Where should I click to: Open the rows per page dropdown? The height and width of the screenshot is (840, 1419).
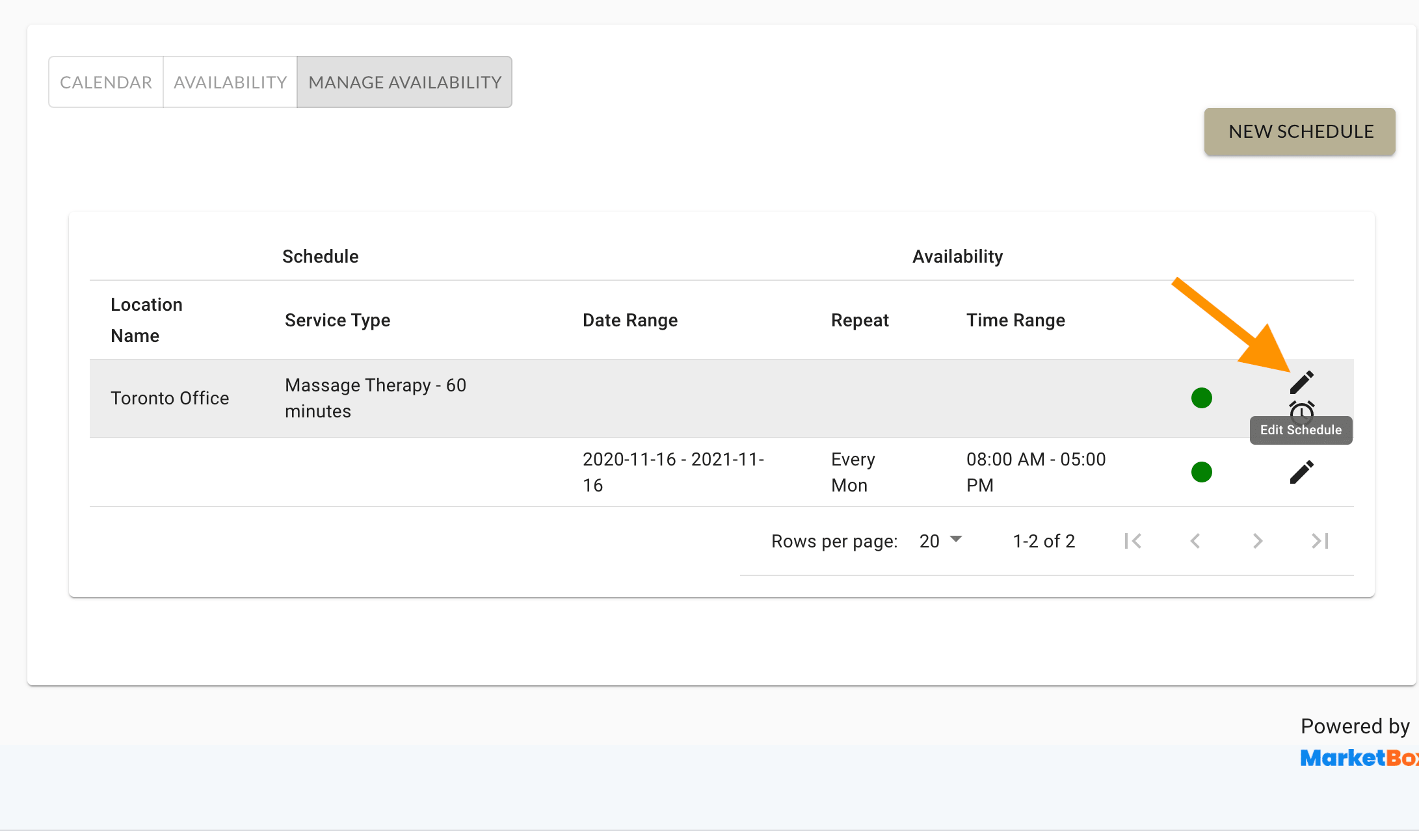point(940,541)
